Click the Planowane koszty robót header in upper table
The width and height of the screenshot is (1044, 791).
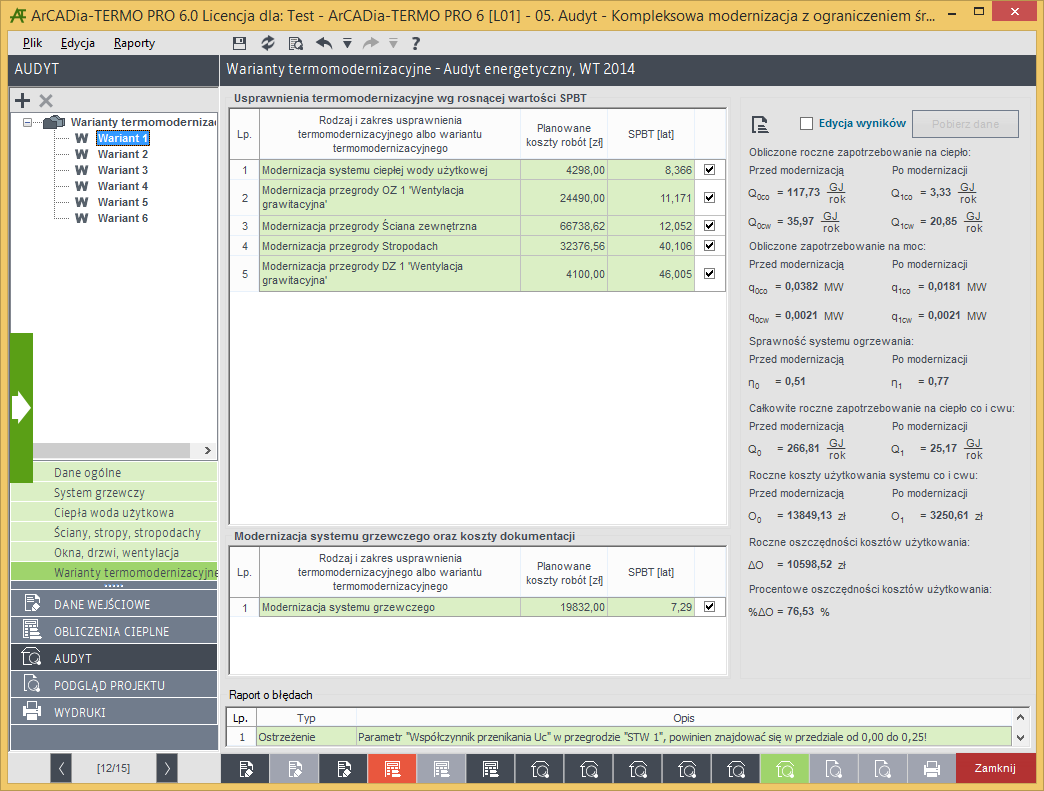click(x=564, y=134)
